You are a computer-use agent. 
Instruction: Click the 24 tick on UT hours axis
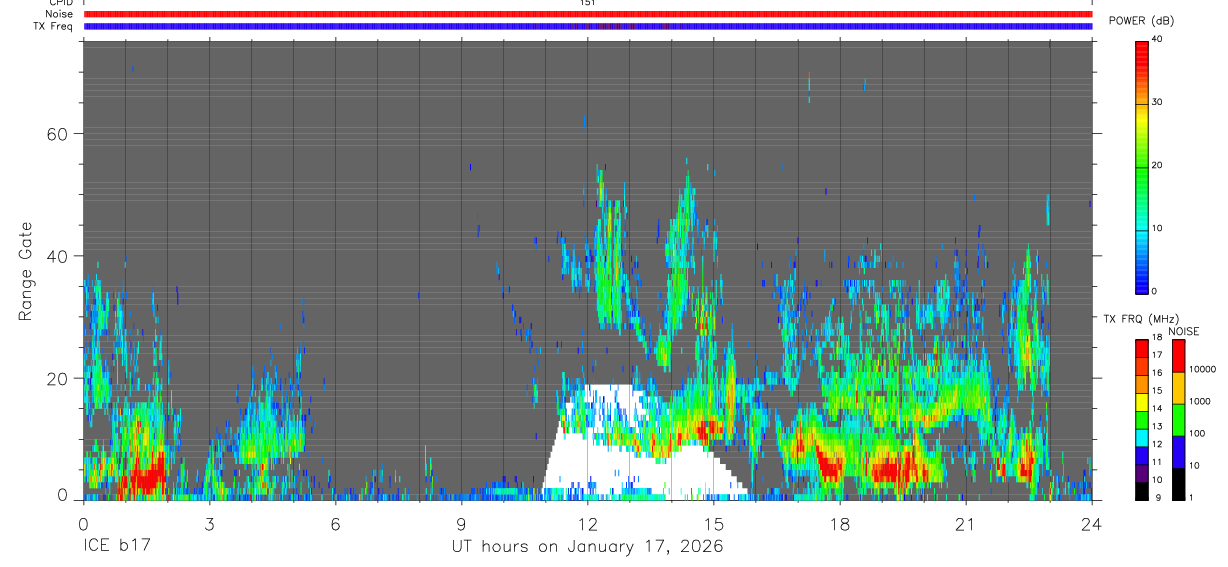[x=1091, y=523]
